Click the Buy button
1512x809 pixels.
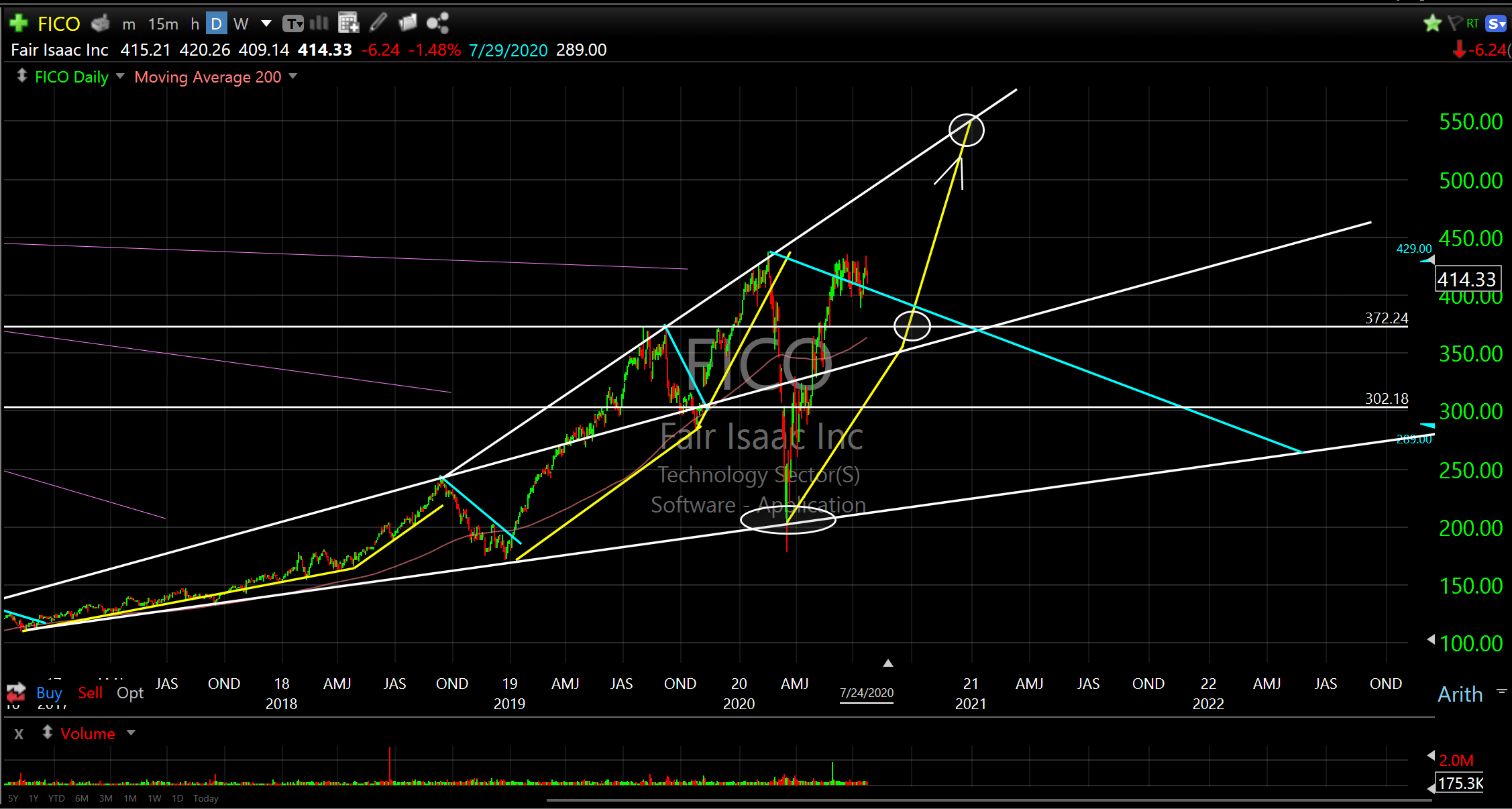pos(49,692)
